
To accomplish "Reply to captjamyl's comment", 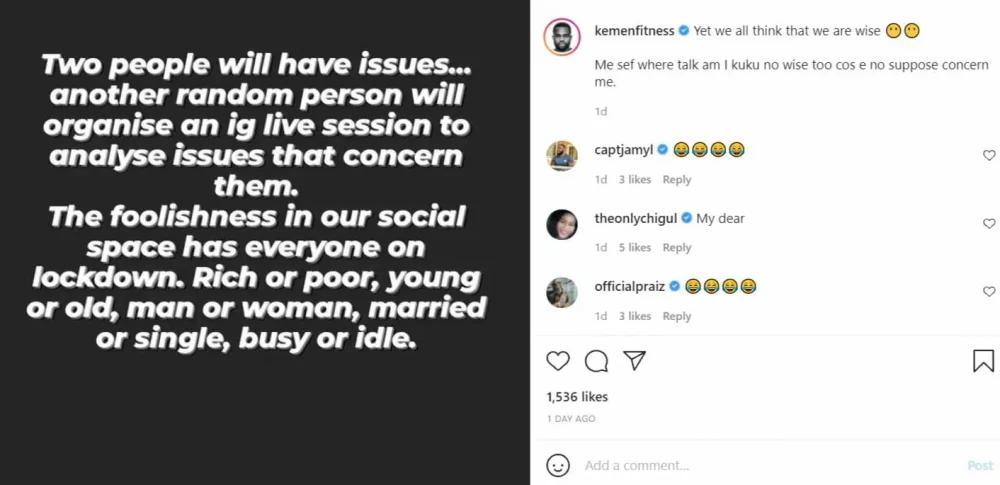I will 677,180.
